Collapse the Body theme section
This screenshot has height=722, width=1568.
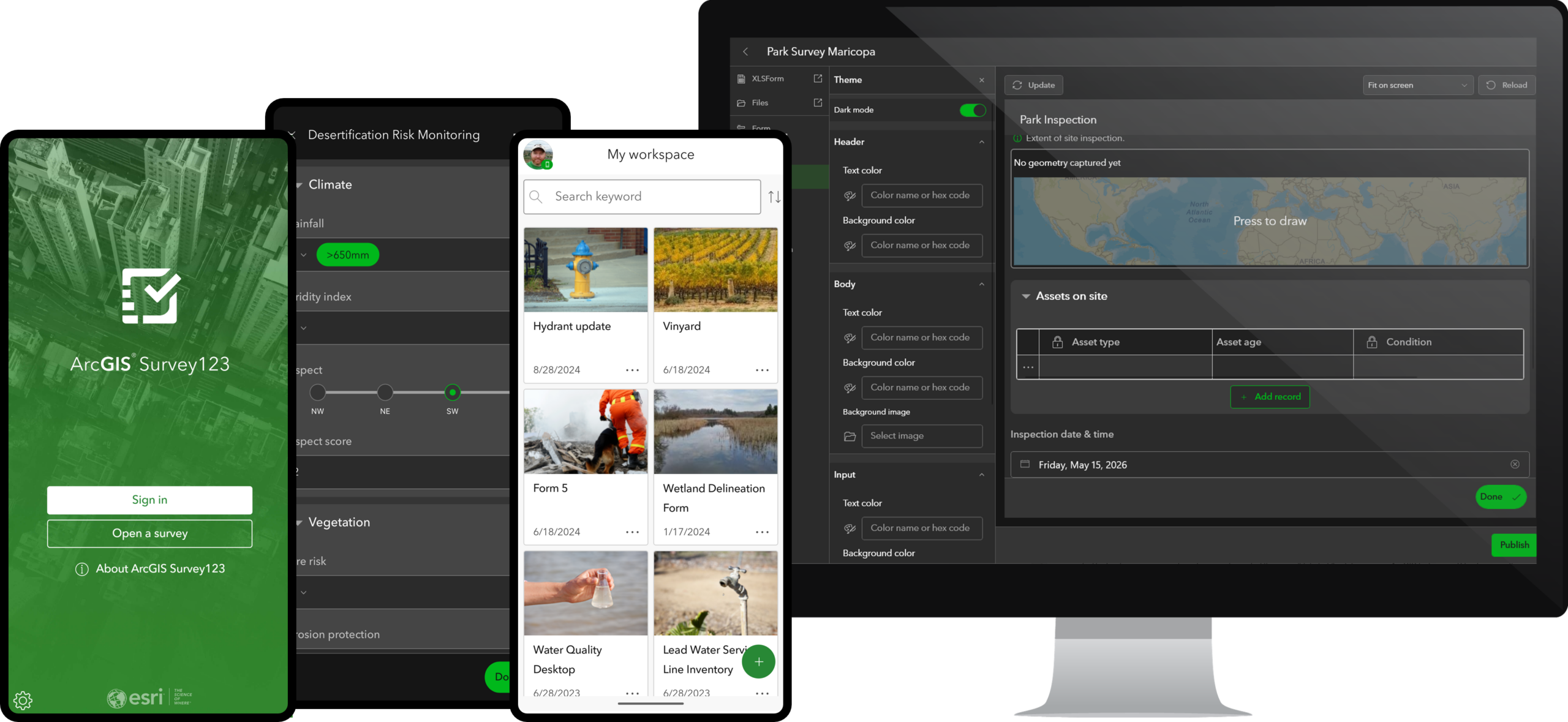pyautogui.click(x=982, y=284)
